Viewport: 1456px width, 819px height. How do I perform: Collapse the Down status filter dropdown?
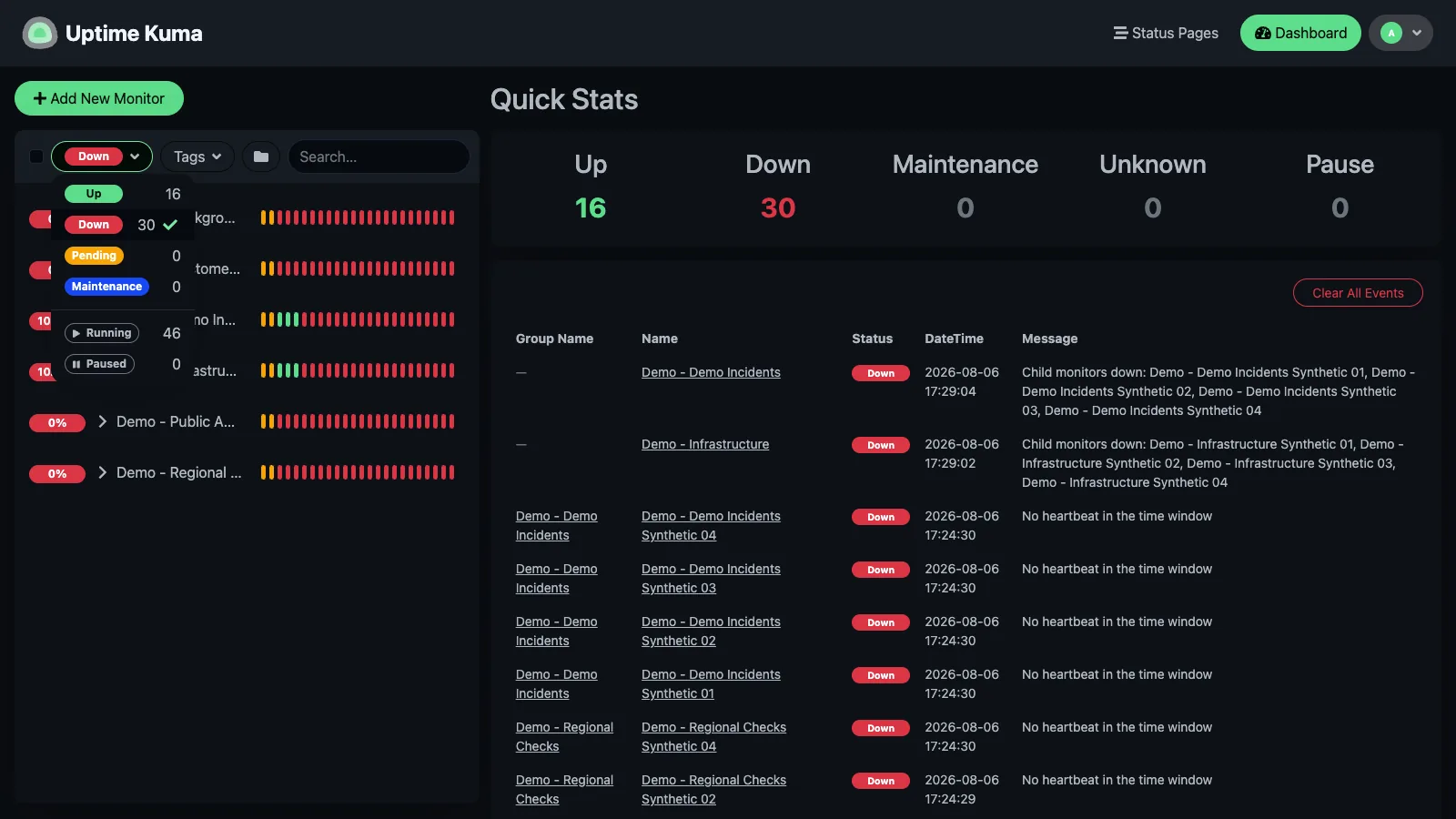click(x=102, y=157)
